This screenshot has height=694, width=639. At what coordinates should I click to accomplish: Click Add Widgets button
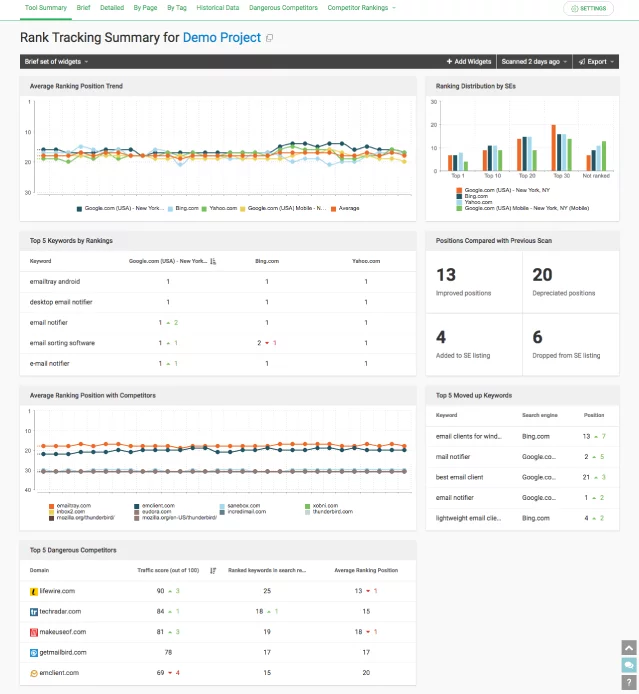coord(469,62)
